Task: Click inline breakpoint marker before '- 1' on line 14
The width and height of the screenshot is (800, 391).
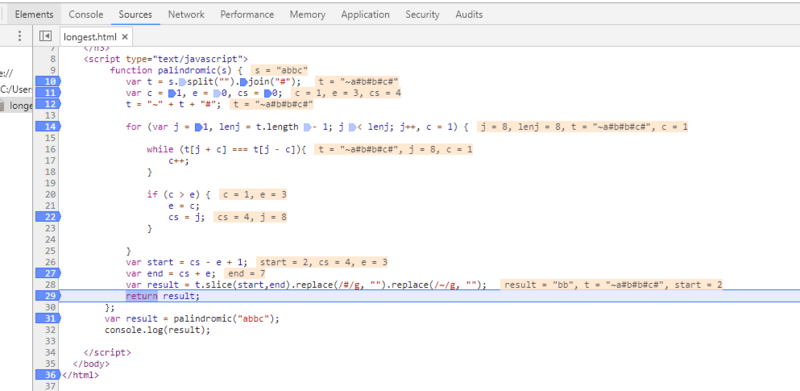Action: tap(307, 127)
